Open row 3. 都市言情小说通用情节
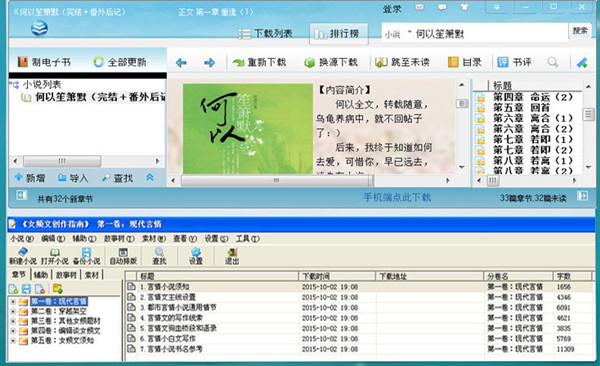 [x=359, y=307]
